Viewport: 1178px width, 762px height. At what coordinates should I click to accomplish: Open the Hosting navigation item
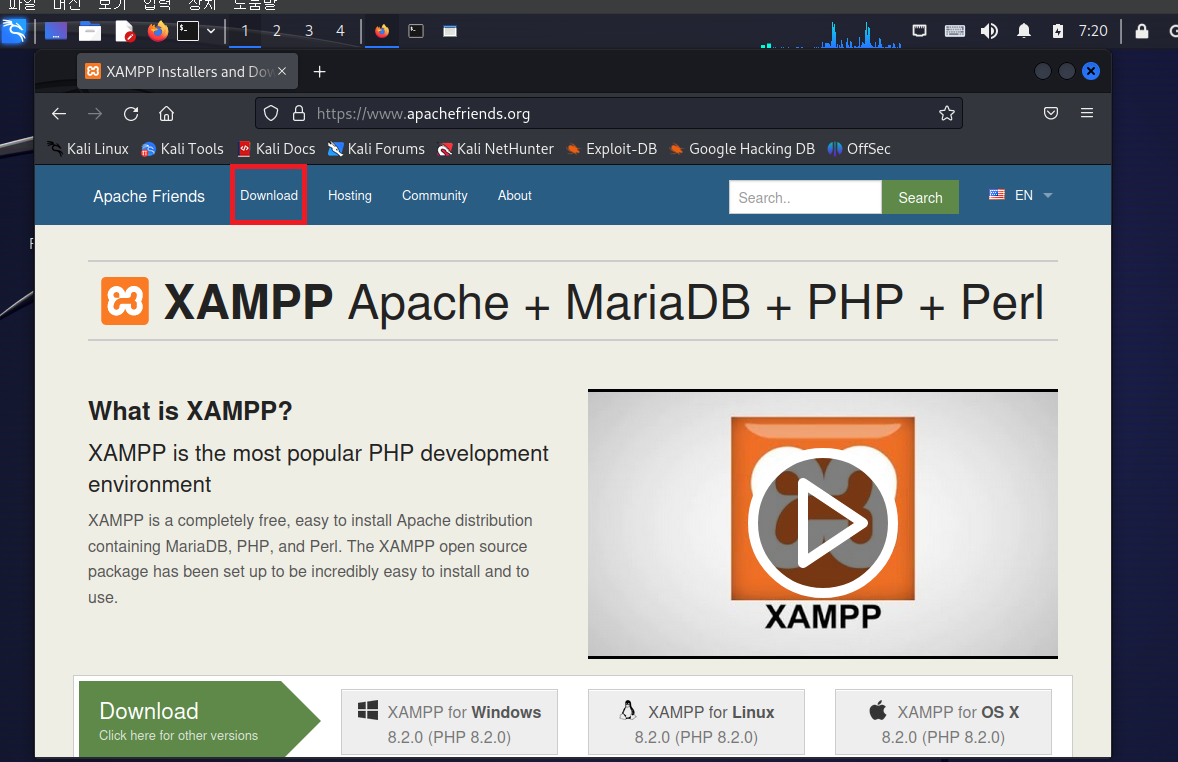[x=349, y=195]
